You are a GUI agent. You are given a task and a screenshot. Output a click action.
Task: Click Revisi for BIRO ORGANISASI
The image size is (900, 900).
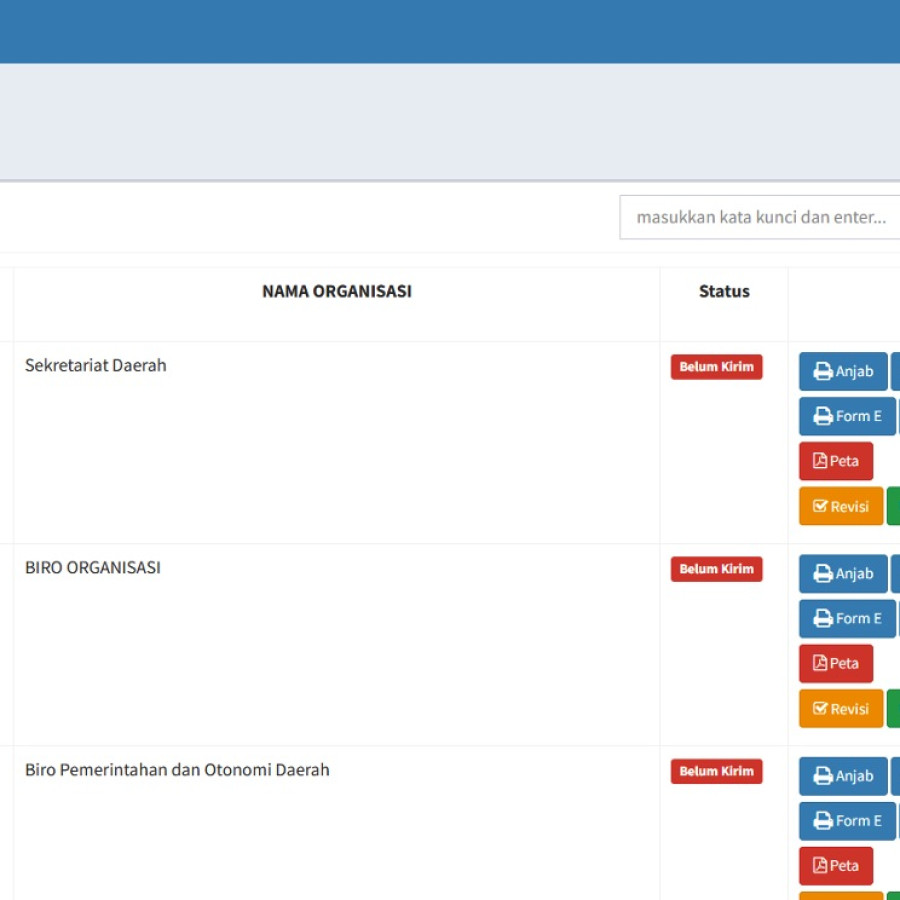[841, 708]
